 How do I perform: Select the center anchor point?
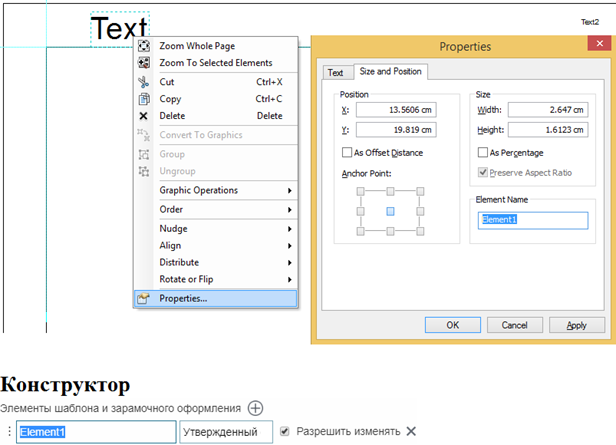pos(390,211)
